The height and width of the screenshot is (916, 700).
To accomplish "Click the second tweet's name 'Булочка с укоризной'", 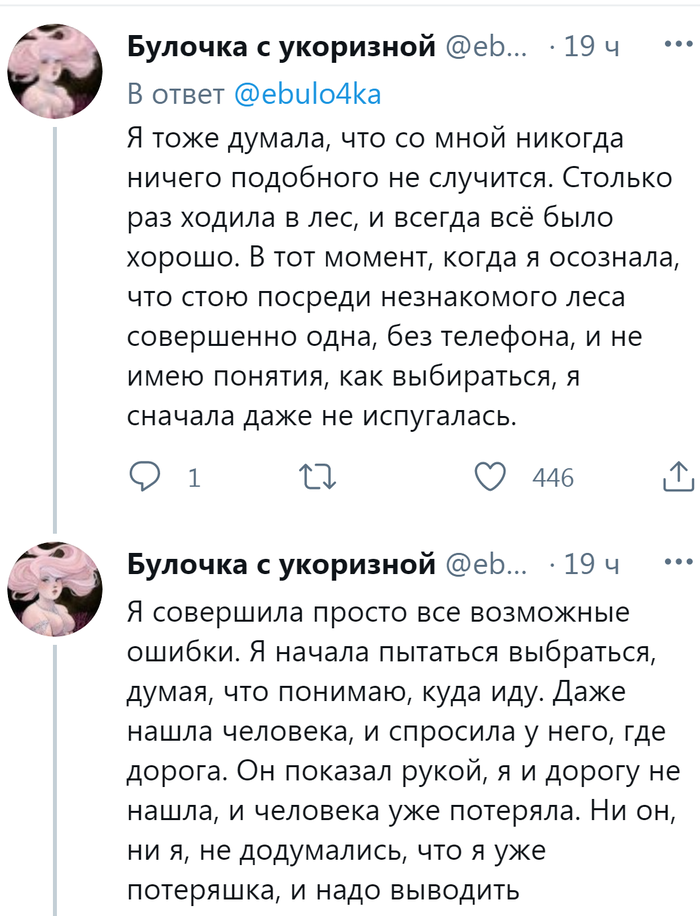I will [282, 564].
